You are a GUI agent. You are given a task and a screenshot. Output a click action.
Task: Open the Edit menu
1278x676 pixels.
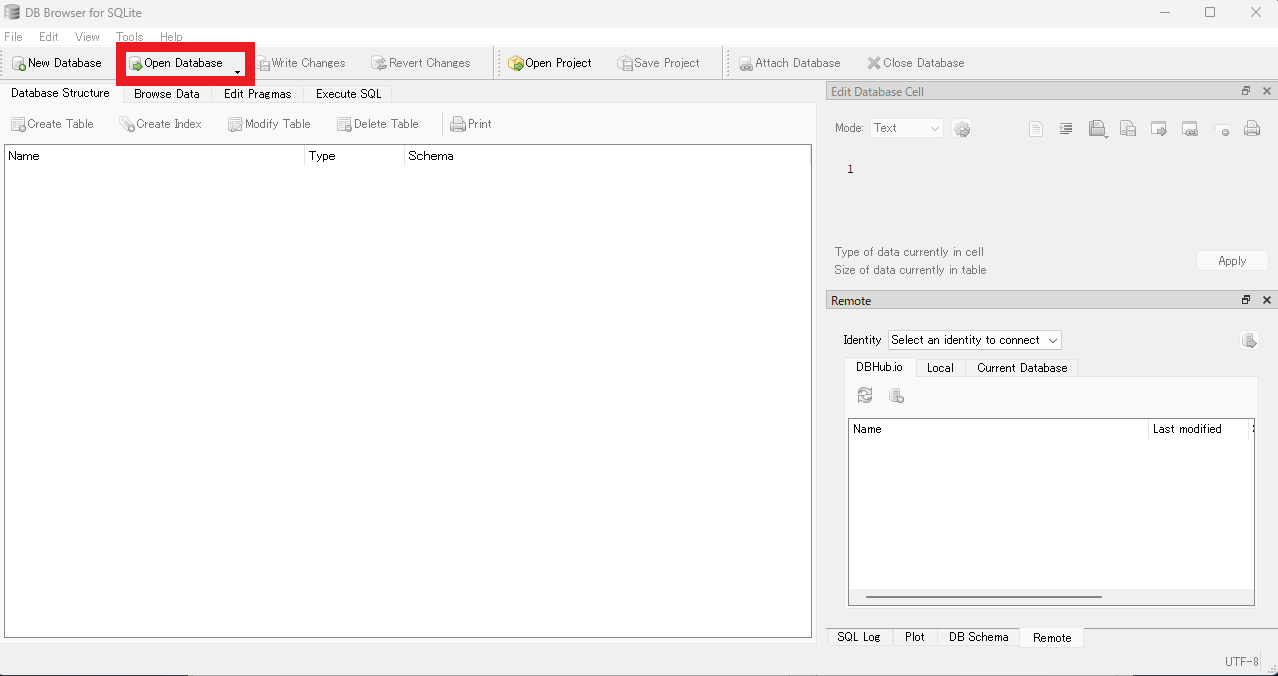49,37
